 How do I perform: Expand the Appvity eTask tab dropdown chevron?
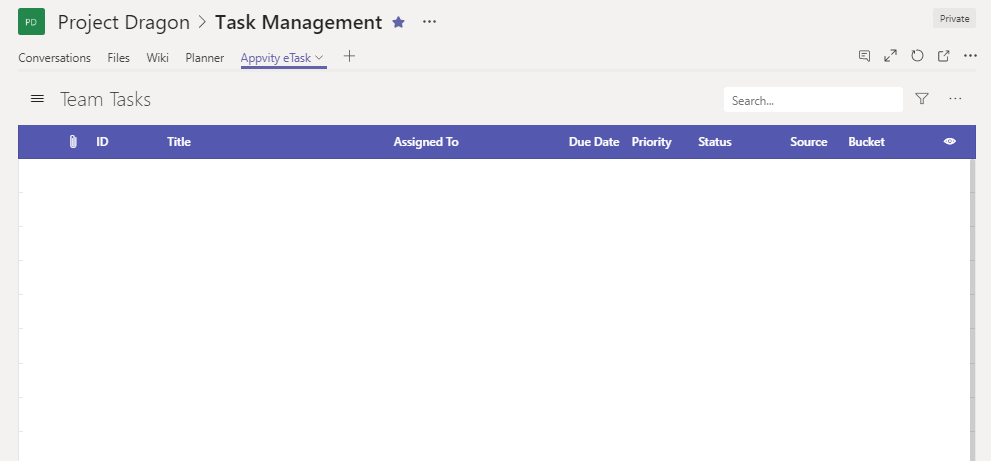pos(319,58)
